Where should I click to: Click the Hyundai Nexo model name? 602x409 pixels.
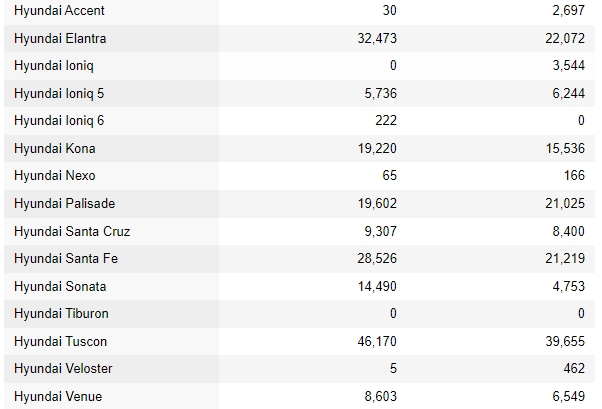point(55,176)
